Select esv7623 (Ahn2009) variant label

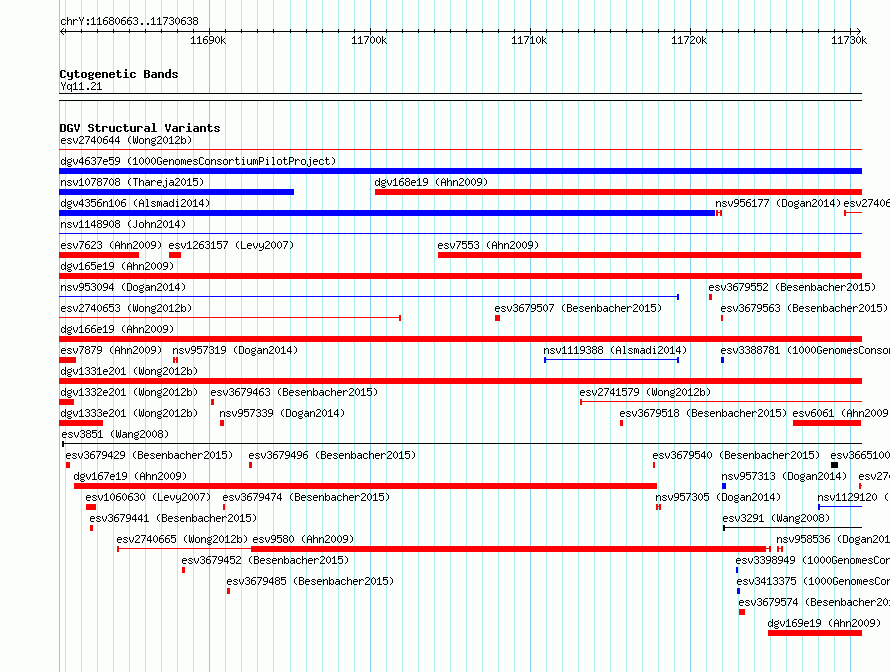pos(111,245)
